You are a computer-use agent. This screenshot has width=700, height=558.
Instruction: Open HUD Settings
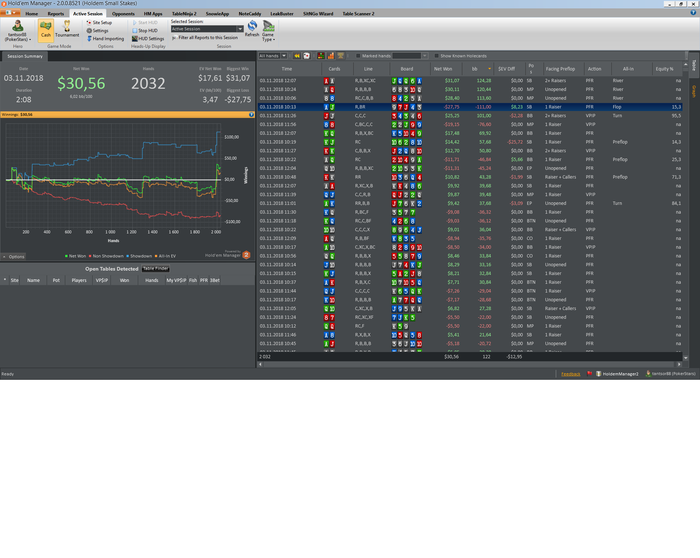click(148, 39)
